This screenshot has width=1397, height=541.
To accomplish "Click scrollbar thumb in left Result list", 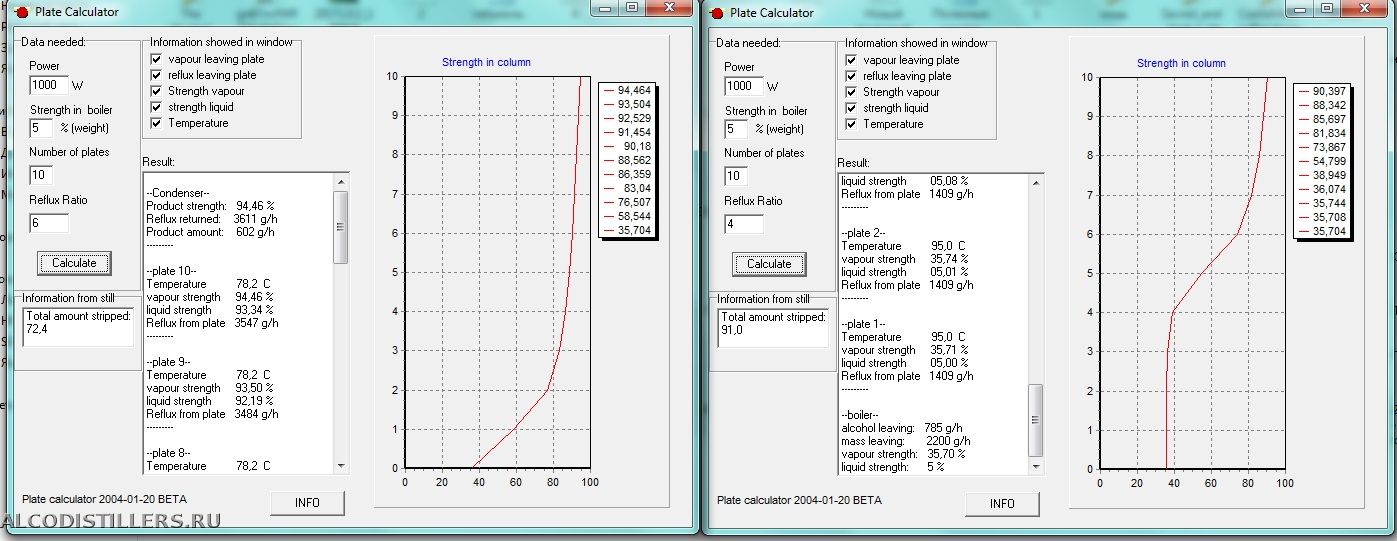I will 341,226.
